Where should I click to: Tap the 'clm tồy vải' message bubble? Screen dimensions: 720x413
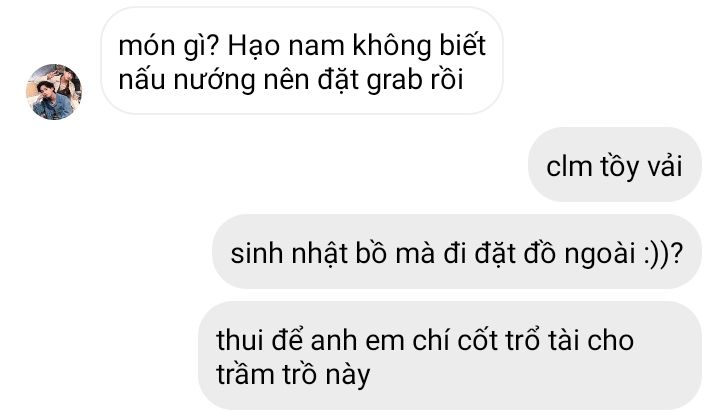(614, 164)
